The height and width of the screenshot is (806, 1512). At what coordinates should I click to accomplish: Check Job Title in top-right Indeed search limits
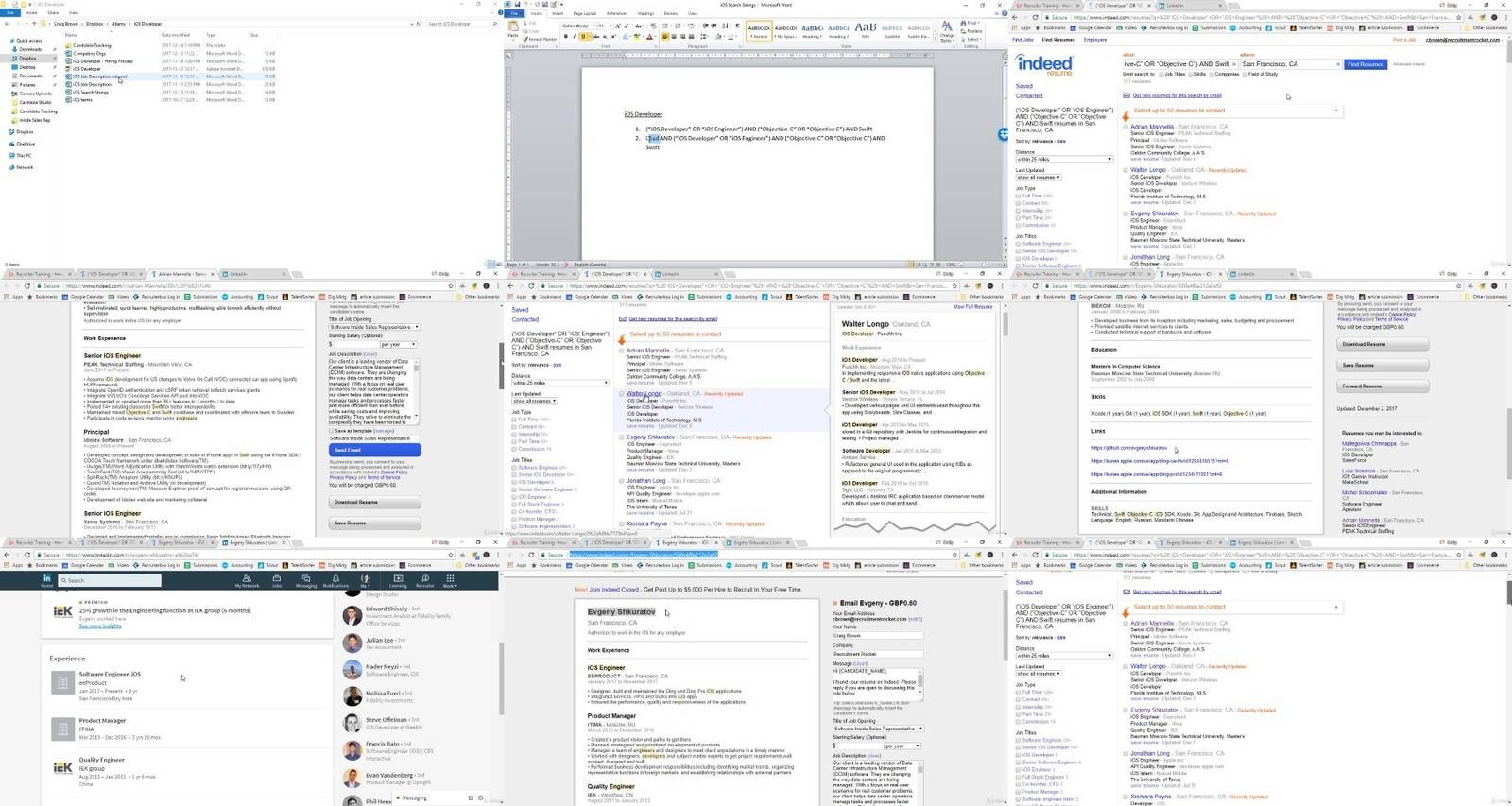coord(1161,74)
